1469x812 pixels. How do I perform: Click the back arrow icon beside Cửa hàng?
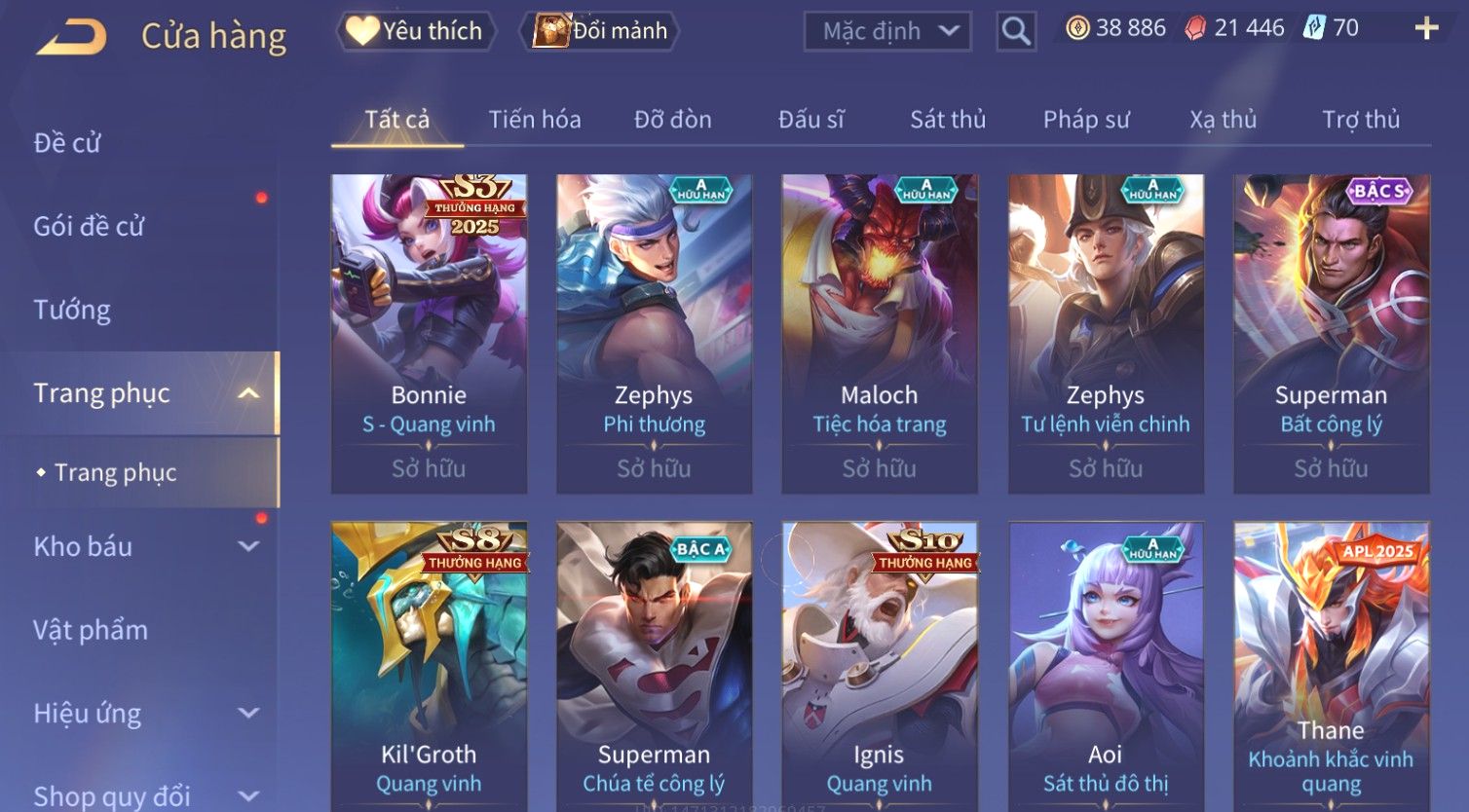[x=71, y=37]
